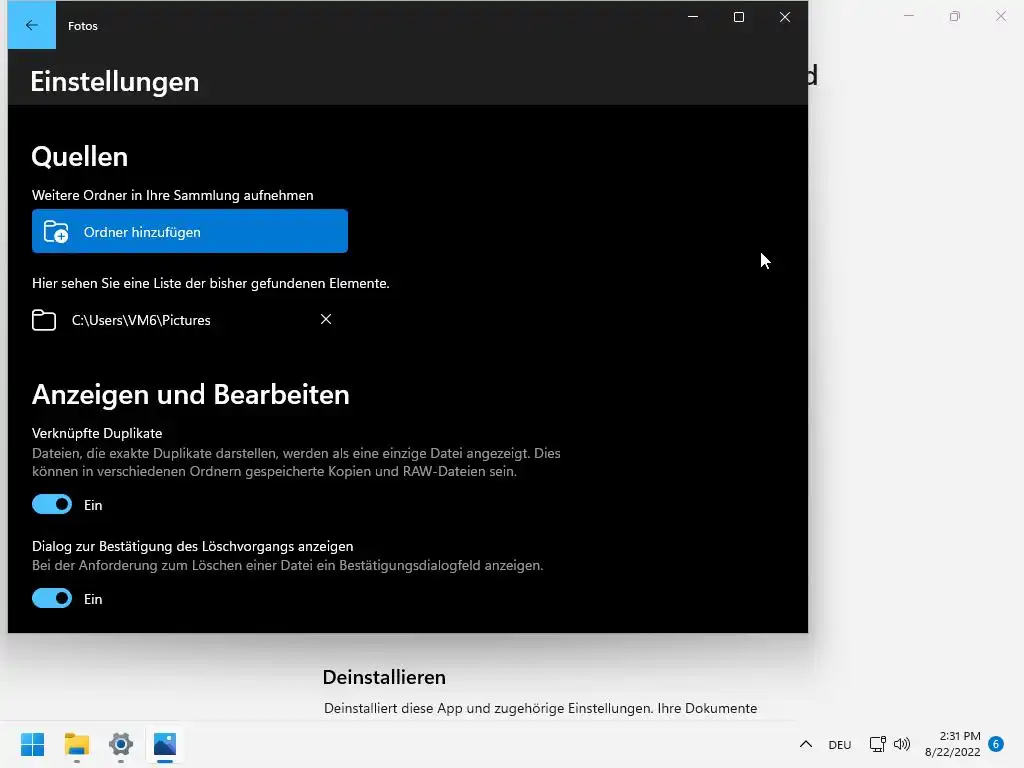
Task: Click the Ordner hinzufügen button
Action: click(189, 231)
